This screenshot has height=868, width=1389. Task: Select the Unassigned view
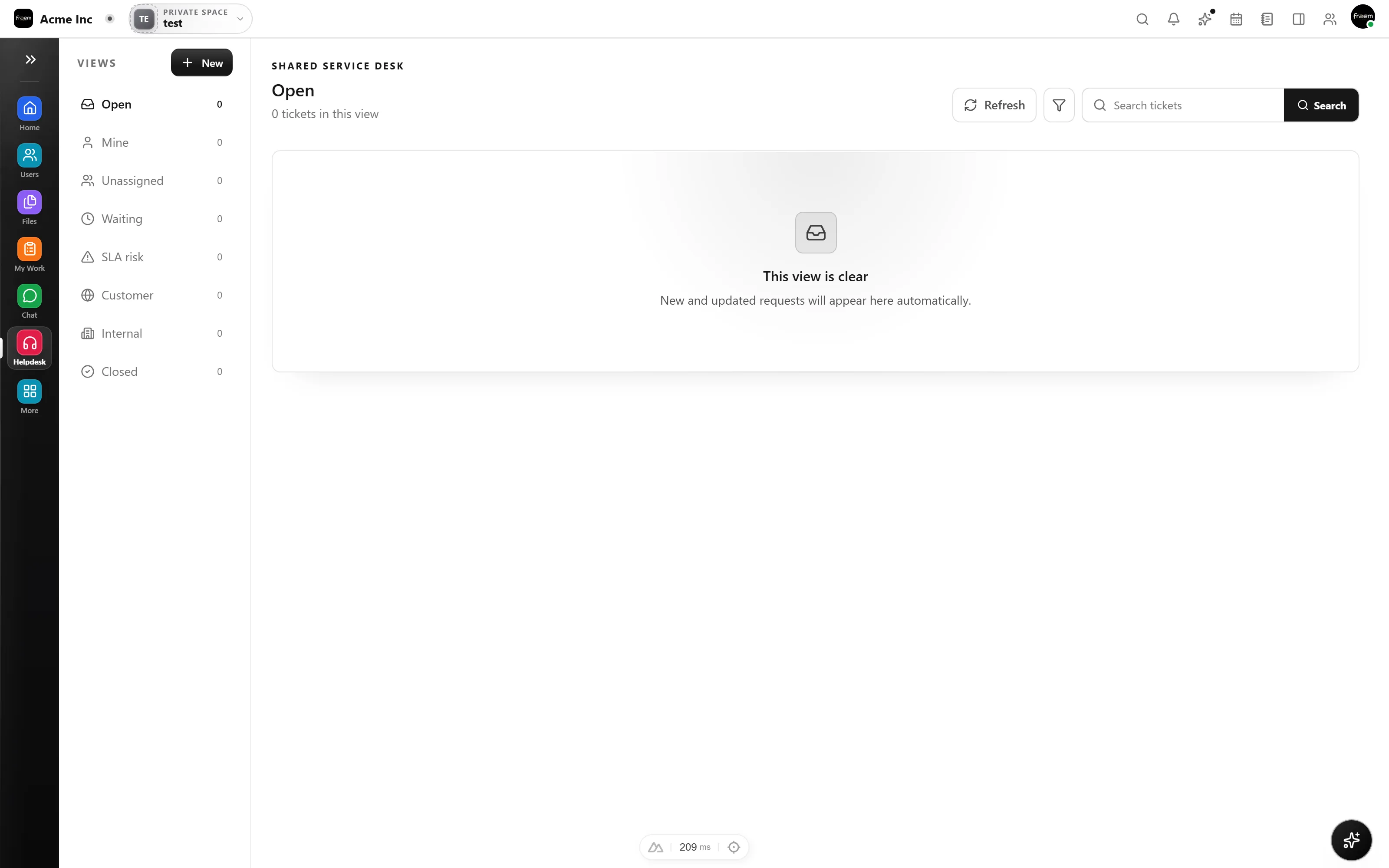152,180
